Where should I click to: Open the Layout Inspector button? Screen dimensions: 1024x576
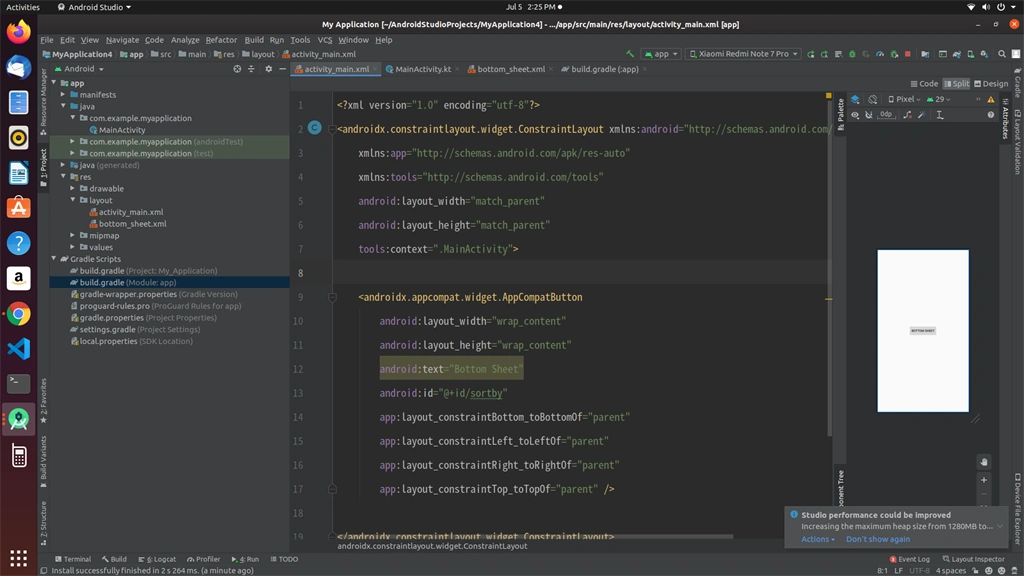coord(974,559)
